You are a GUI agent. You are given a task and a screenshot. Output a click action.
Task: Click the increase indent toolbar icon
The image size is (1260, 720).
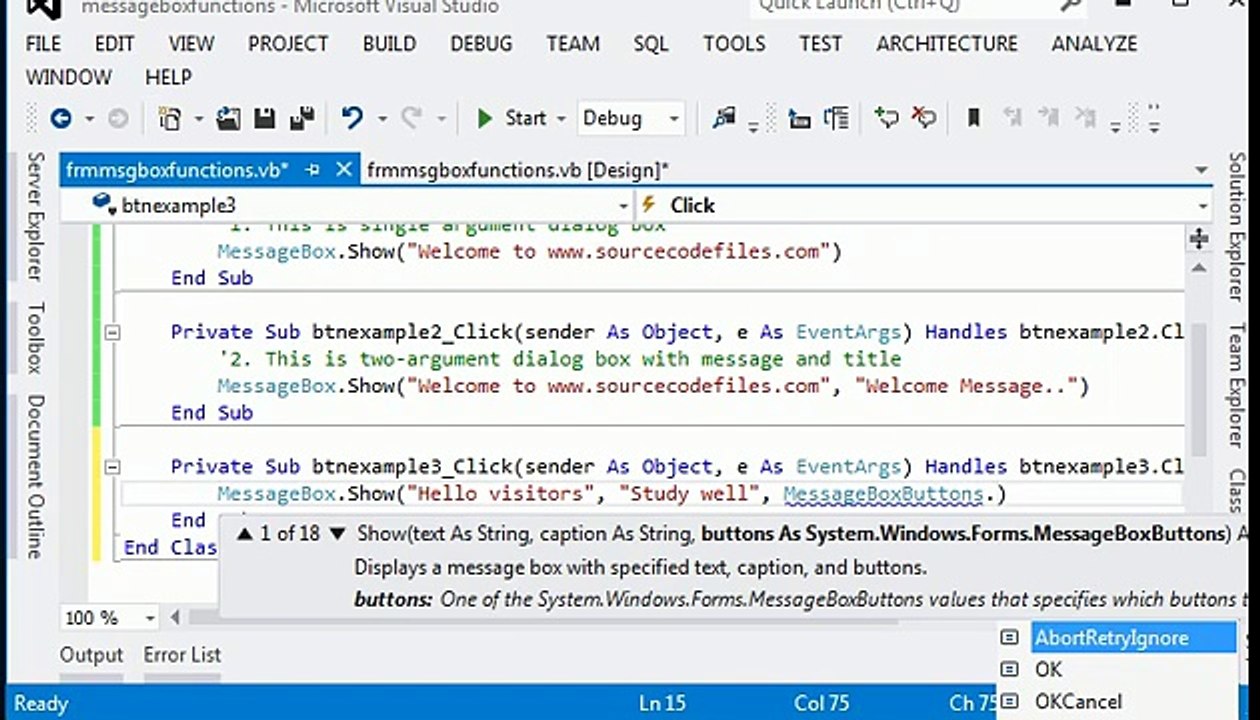coord(836,119)
